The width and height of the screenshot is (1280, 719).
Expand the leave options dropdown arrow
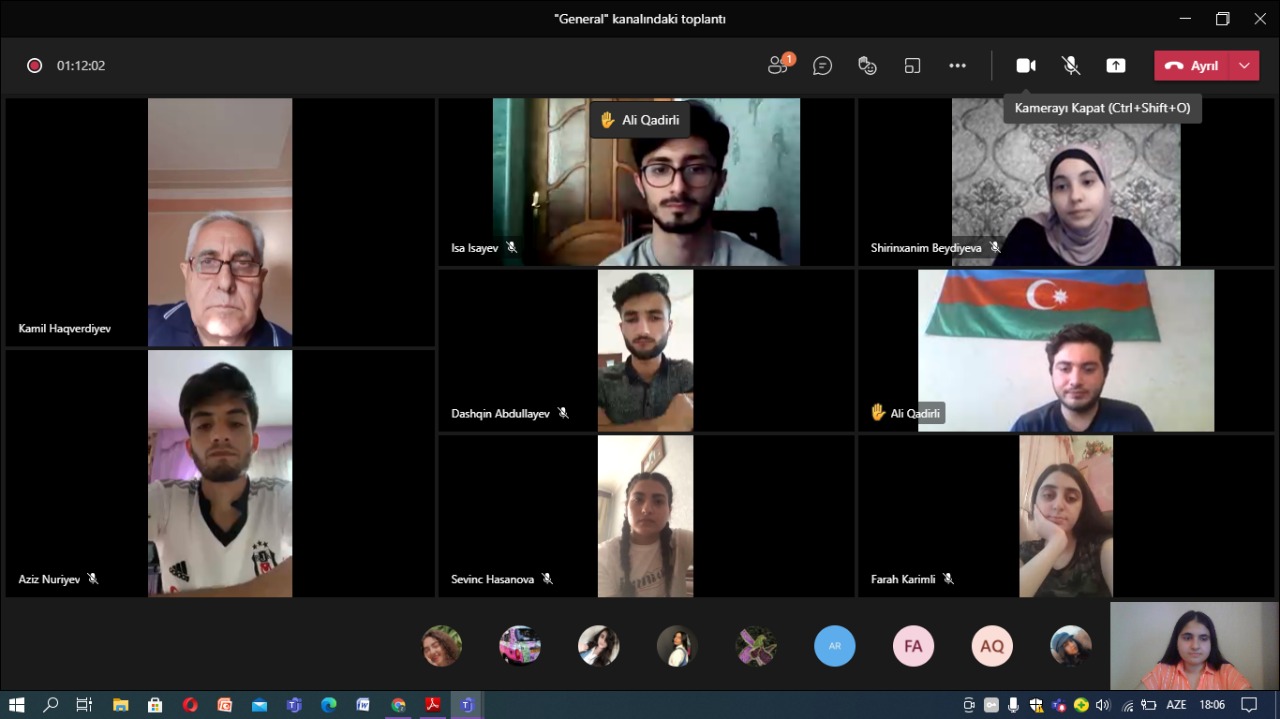[x=1244, y=66]
